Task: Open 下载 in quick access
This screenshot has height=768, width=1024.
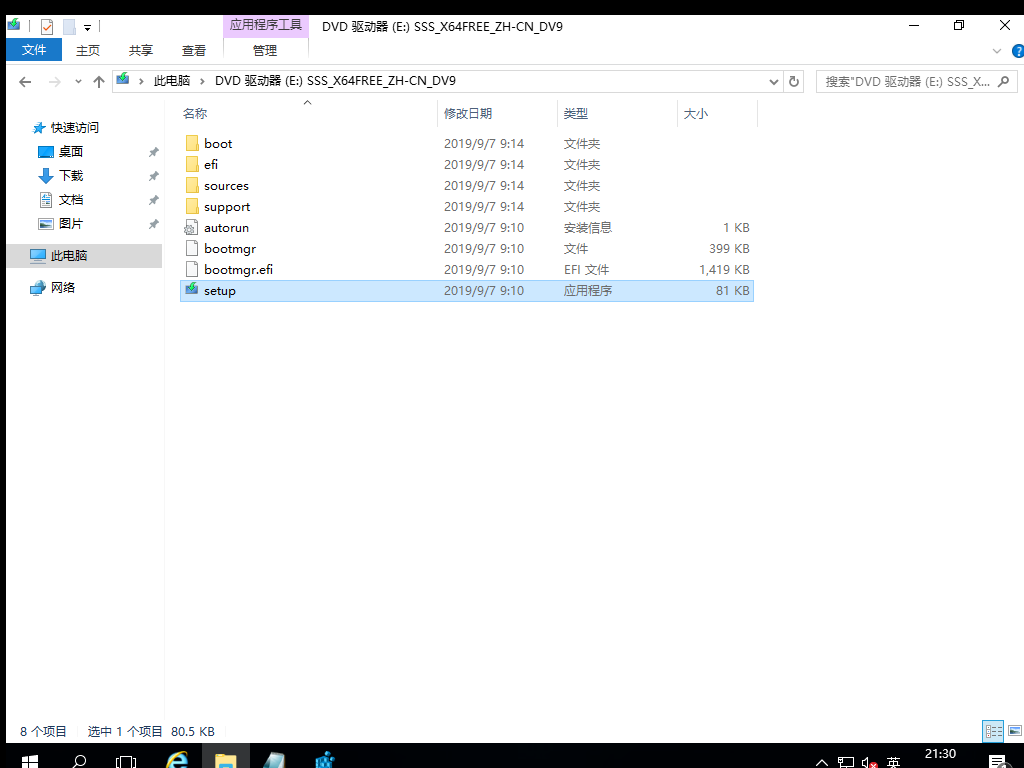Action: click(x=71, y=176)
